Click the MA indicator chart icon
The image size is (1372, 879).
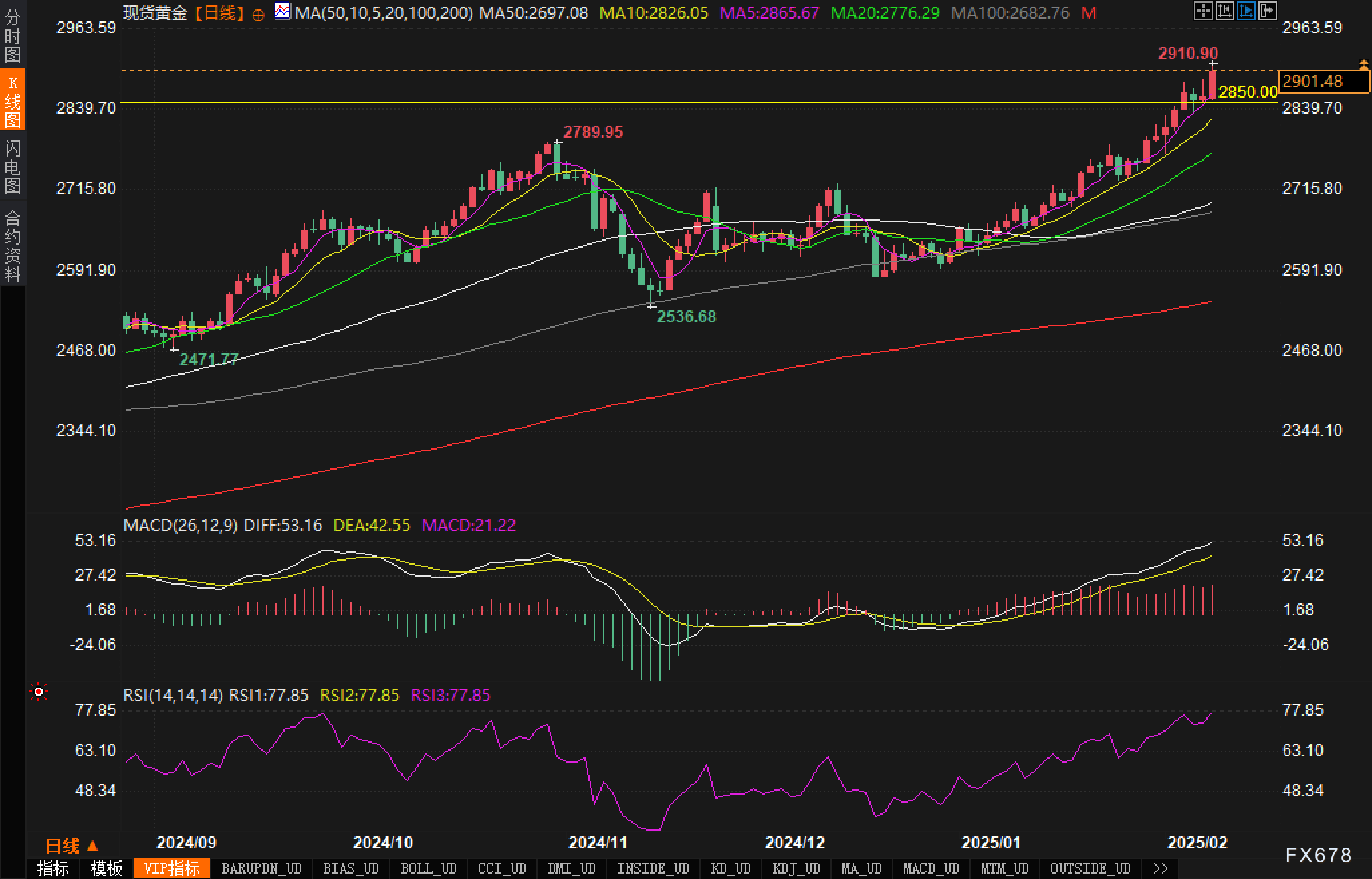click(283, 11)
